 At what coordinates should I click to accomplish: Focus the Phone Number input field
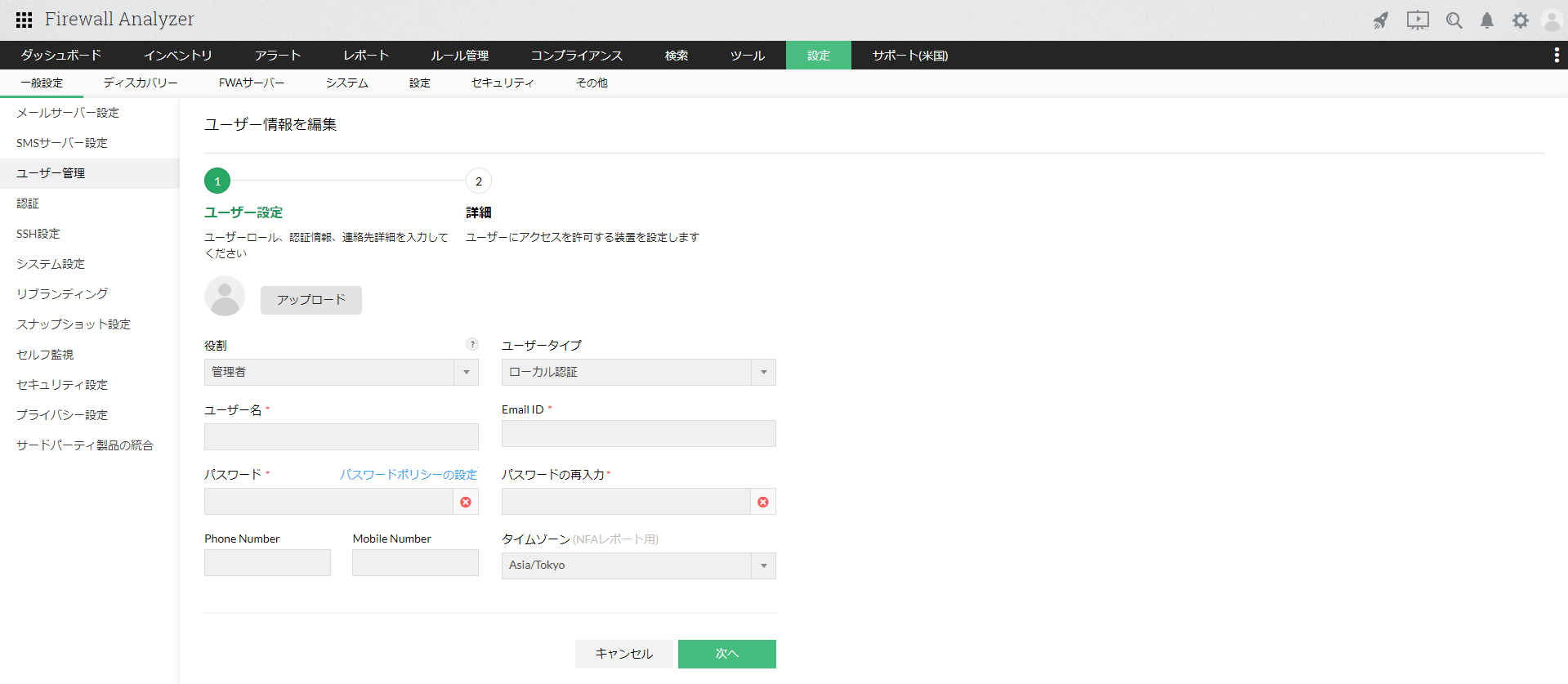(x=268, y=563)
